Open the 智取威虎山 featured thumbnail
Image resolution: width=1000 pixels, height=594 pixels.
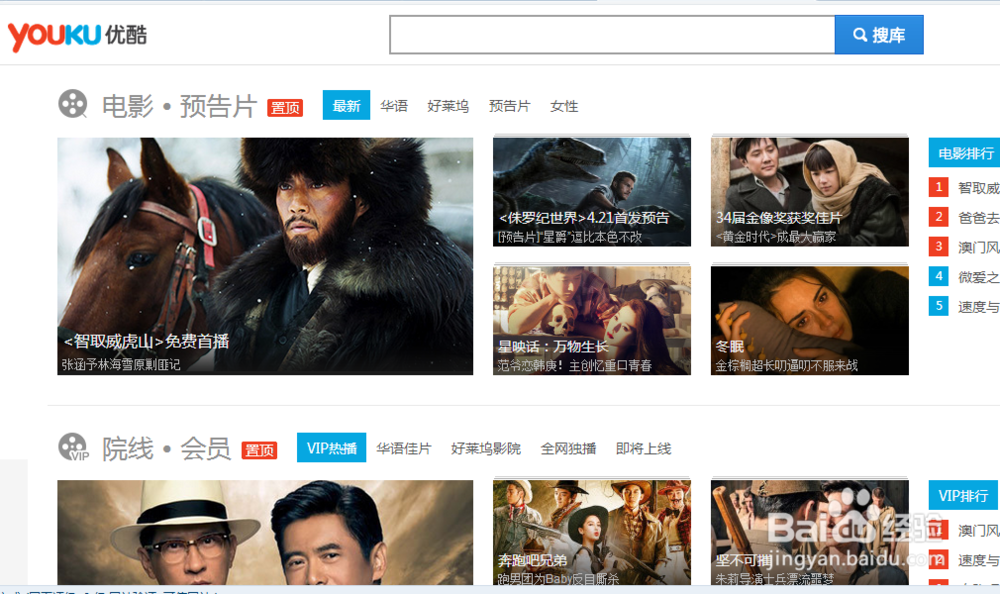pos(265,256)
